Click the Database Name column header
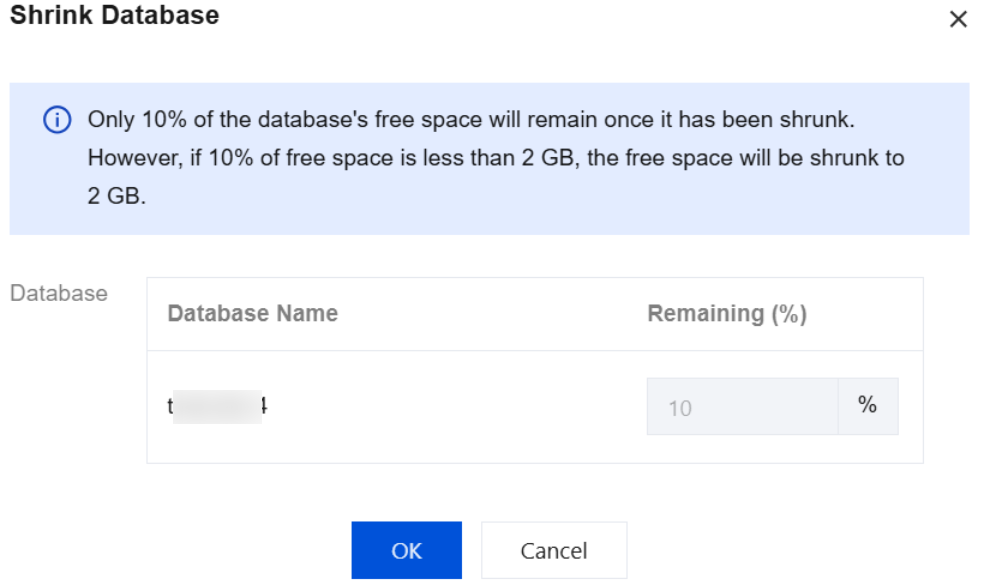Screen dimensions: 981x587 click(x=253, y=314)
